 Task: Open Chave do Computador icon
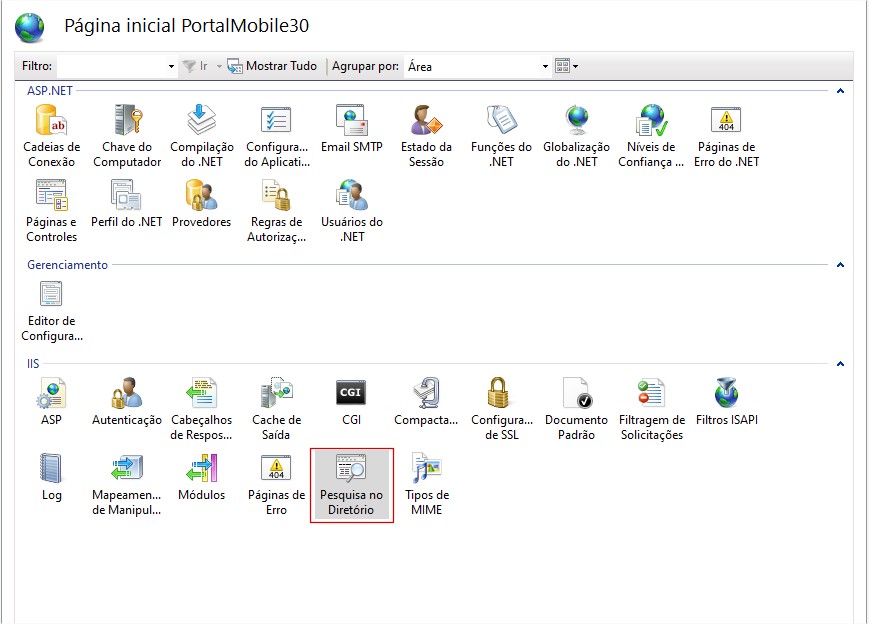(127, 136)
